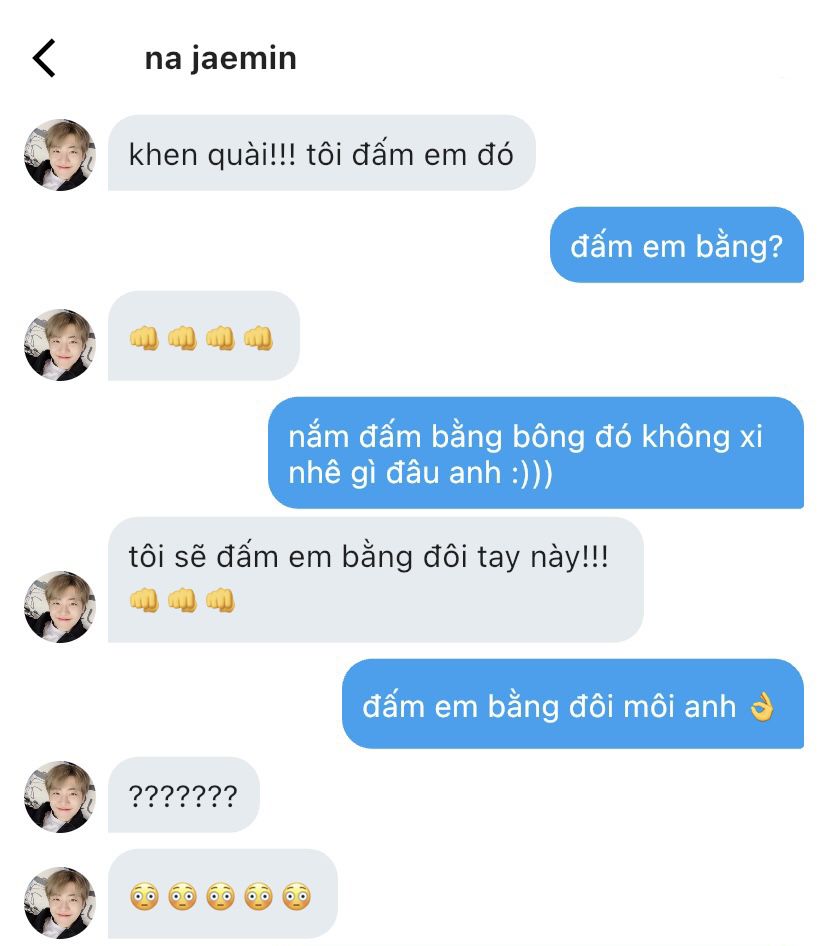Open na jaemin's chat profile header
Image resolution: width=826 pixels, height=946 pixels.
click(220, 58)
